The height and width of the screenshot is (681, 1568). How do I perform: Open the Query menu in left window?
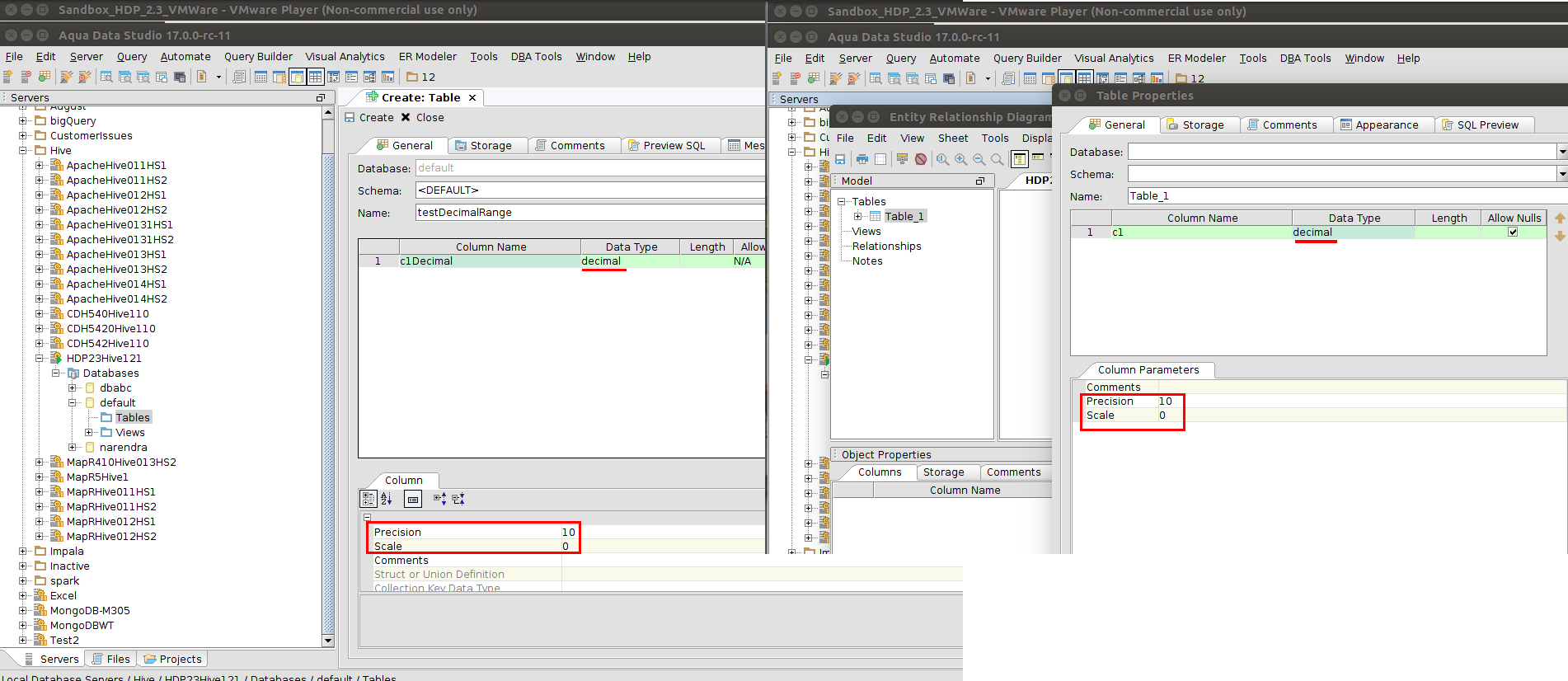(132, 57)
